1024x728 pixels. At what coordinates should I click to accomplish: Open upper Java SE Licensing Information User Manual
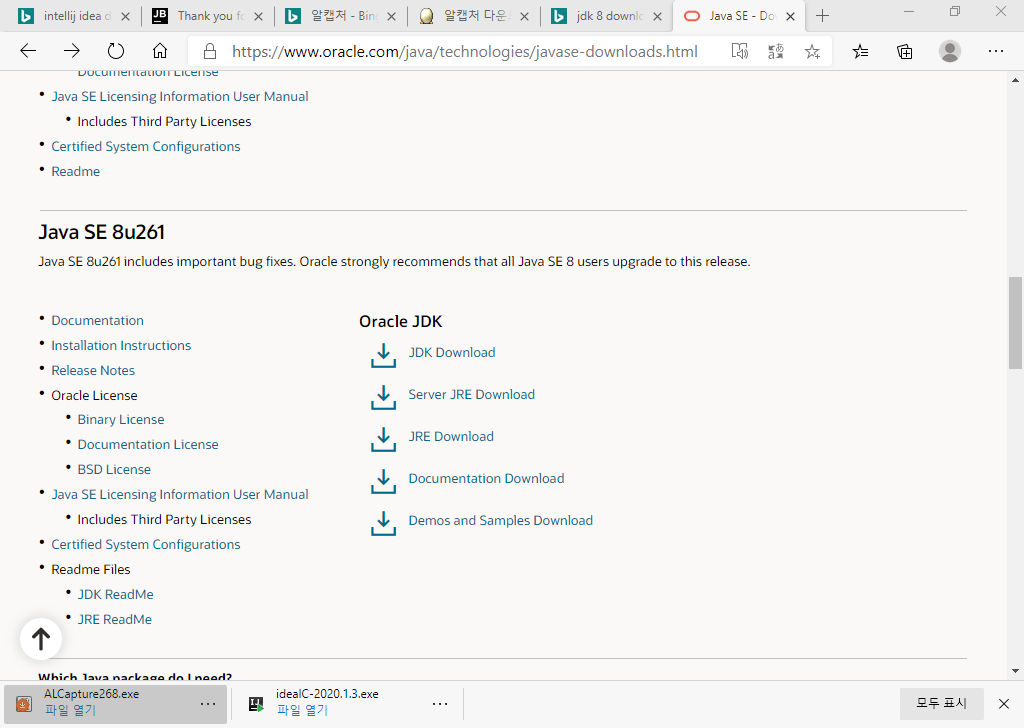(180, 97)
